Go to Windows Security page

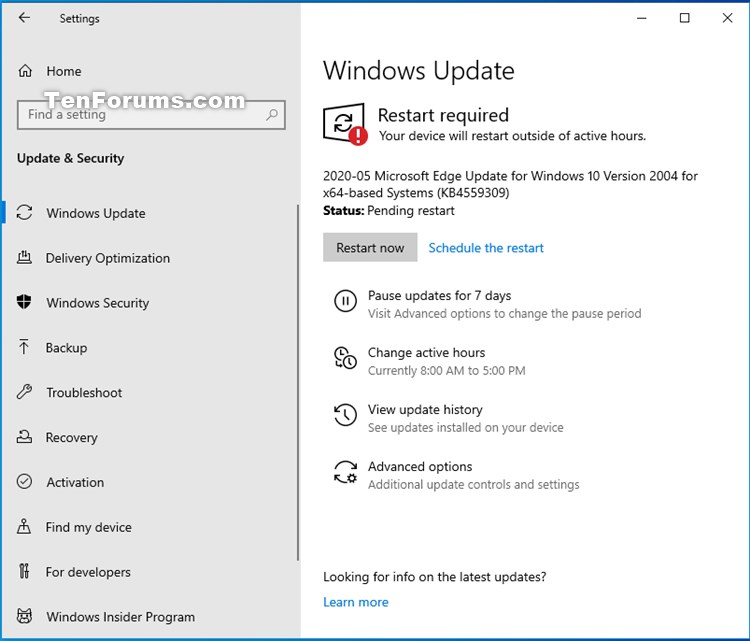click(98, 303)
